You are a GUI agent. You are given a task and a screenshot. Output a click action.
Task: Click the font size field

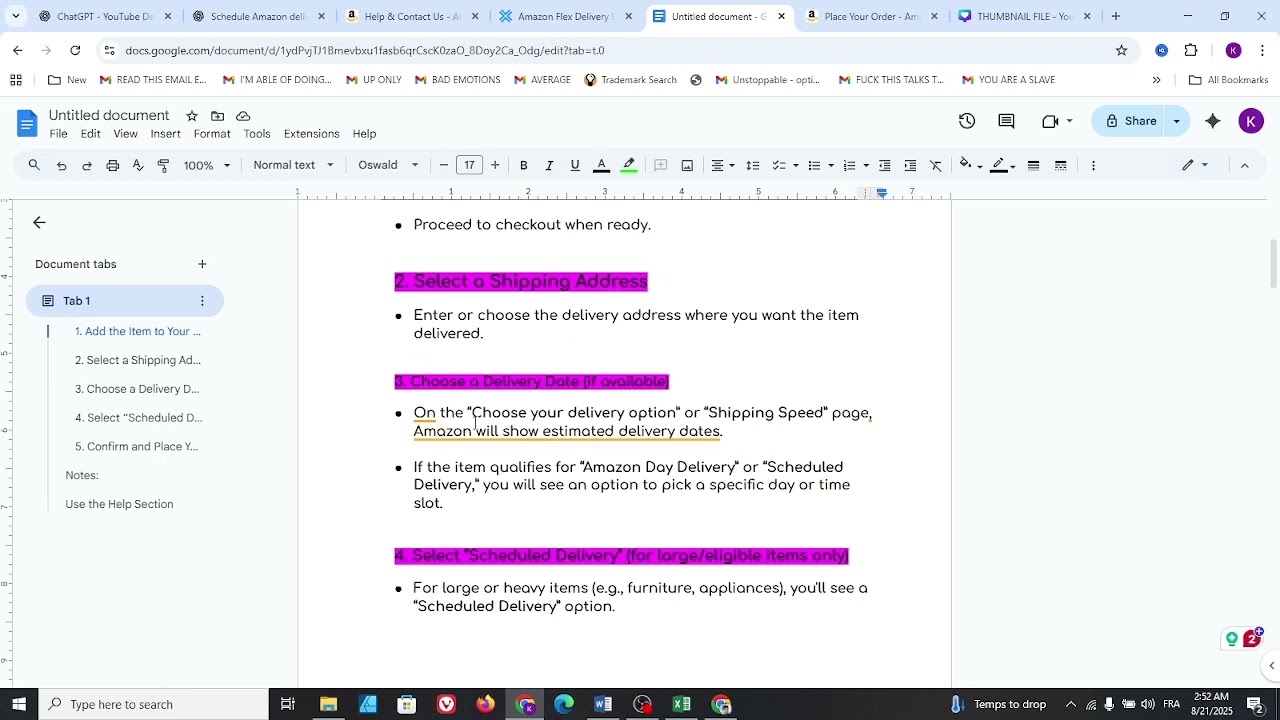(469, 165)
